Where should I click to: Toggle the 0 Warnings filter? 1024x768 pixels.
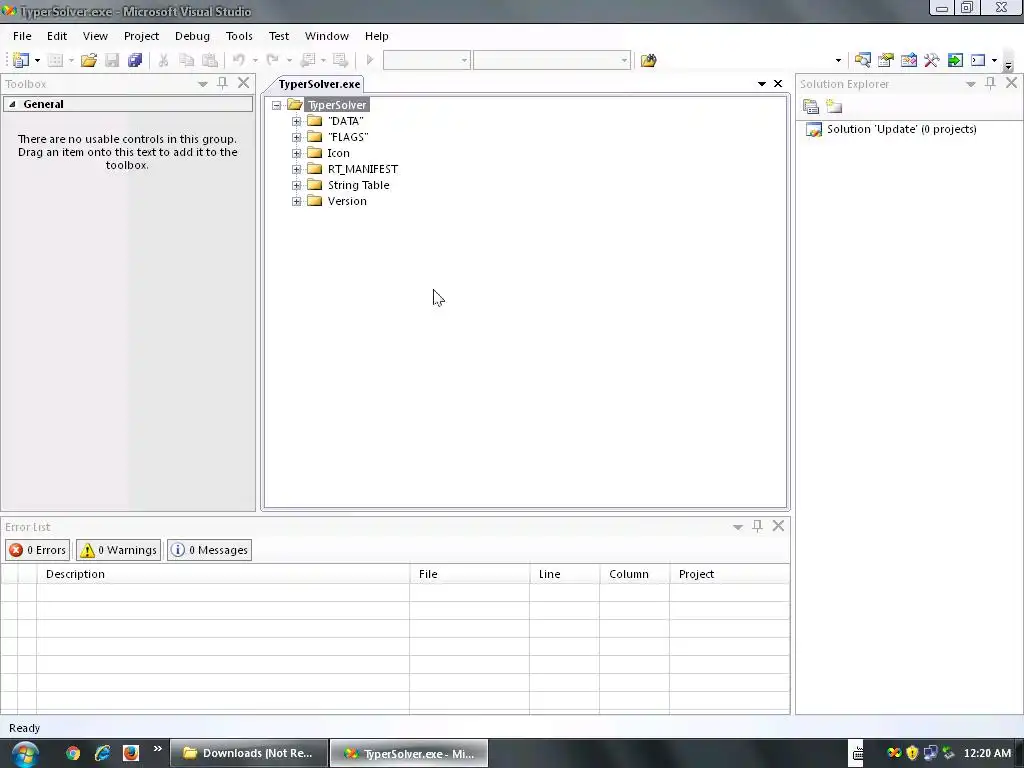(119, 550)
